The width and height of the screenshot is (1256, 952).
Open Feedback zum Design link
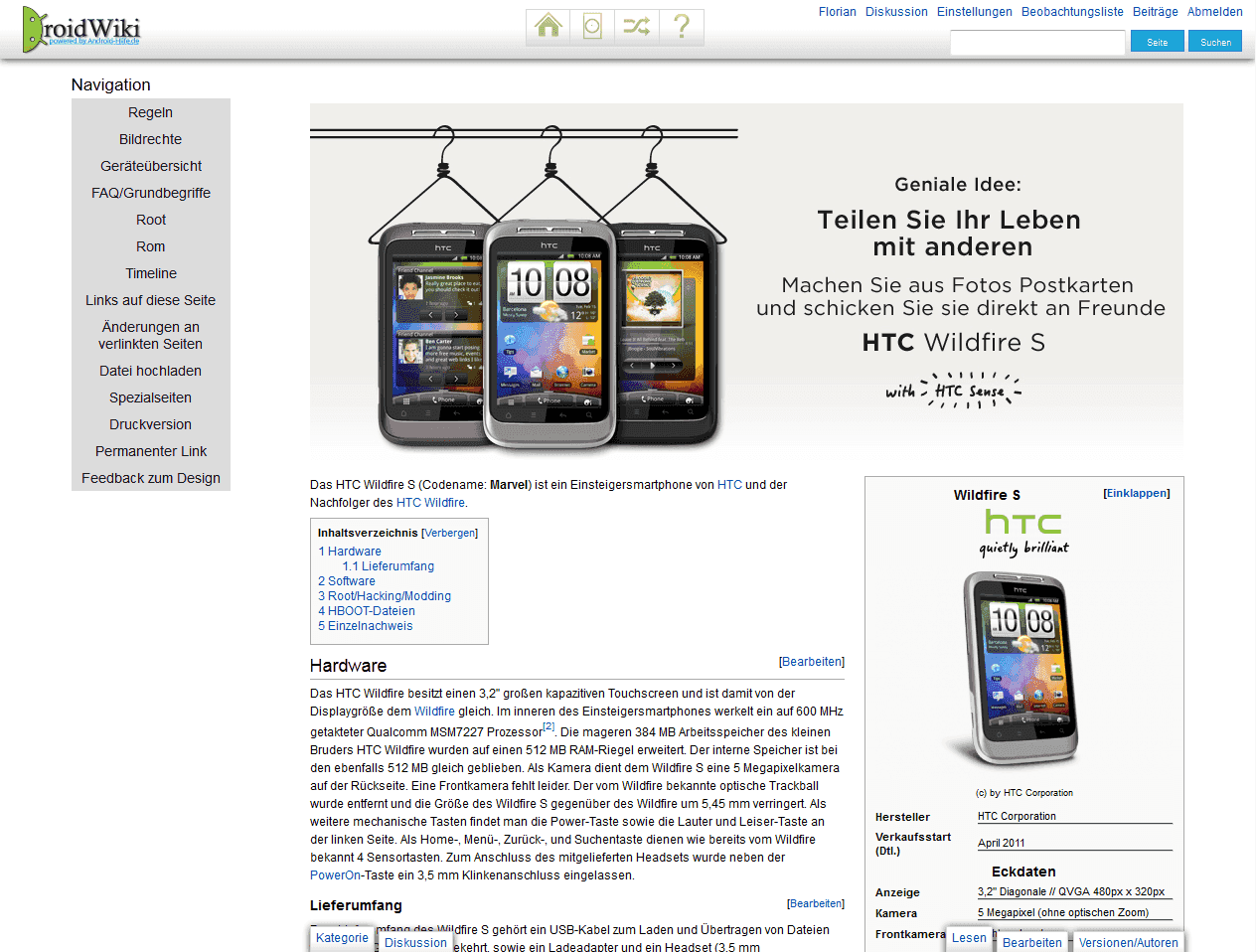[x=150, y=478]
